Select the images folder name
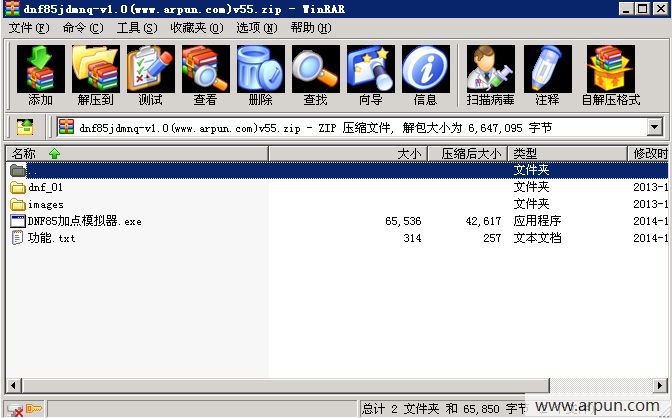The width and height of the screenshot is (672, 418). [x=45, y=204]
